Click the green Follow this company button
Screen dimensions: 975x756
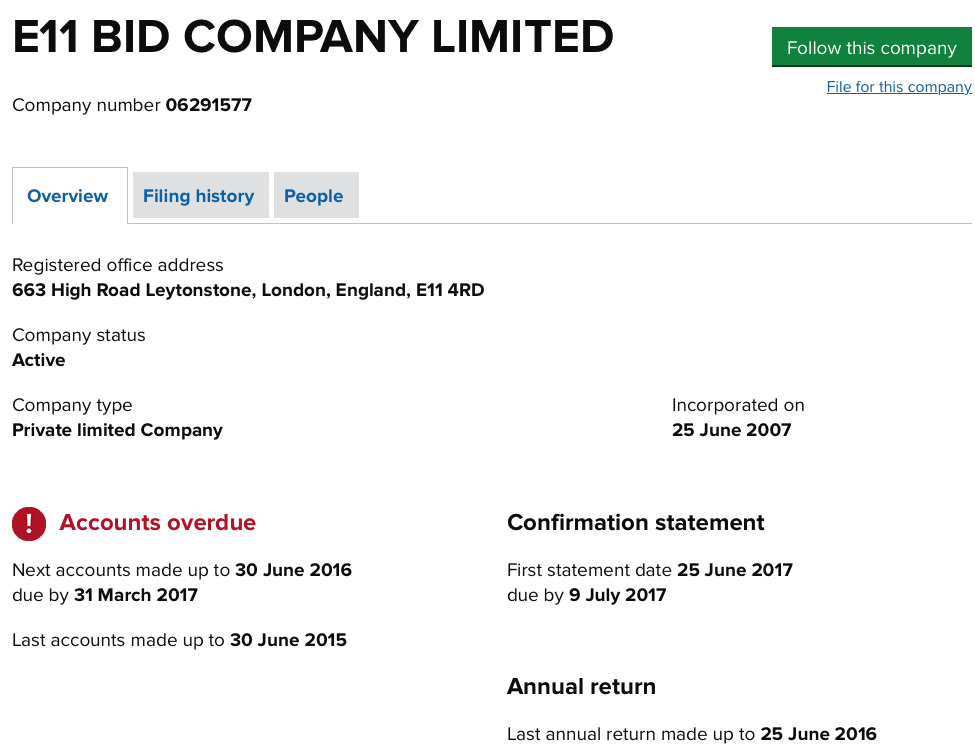pos(871,47)
